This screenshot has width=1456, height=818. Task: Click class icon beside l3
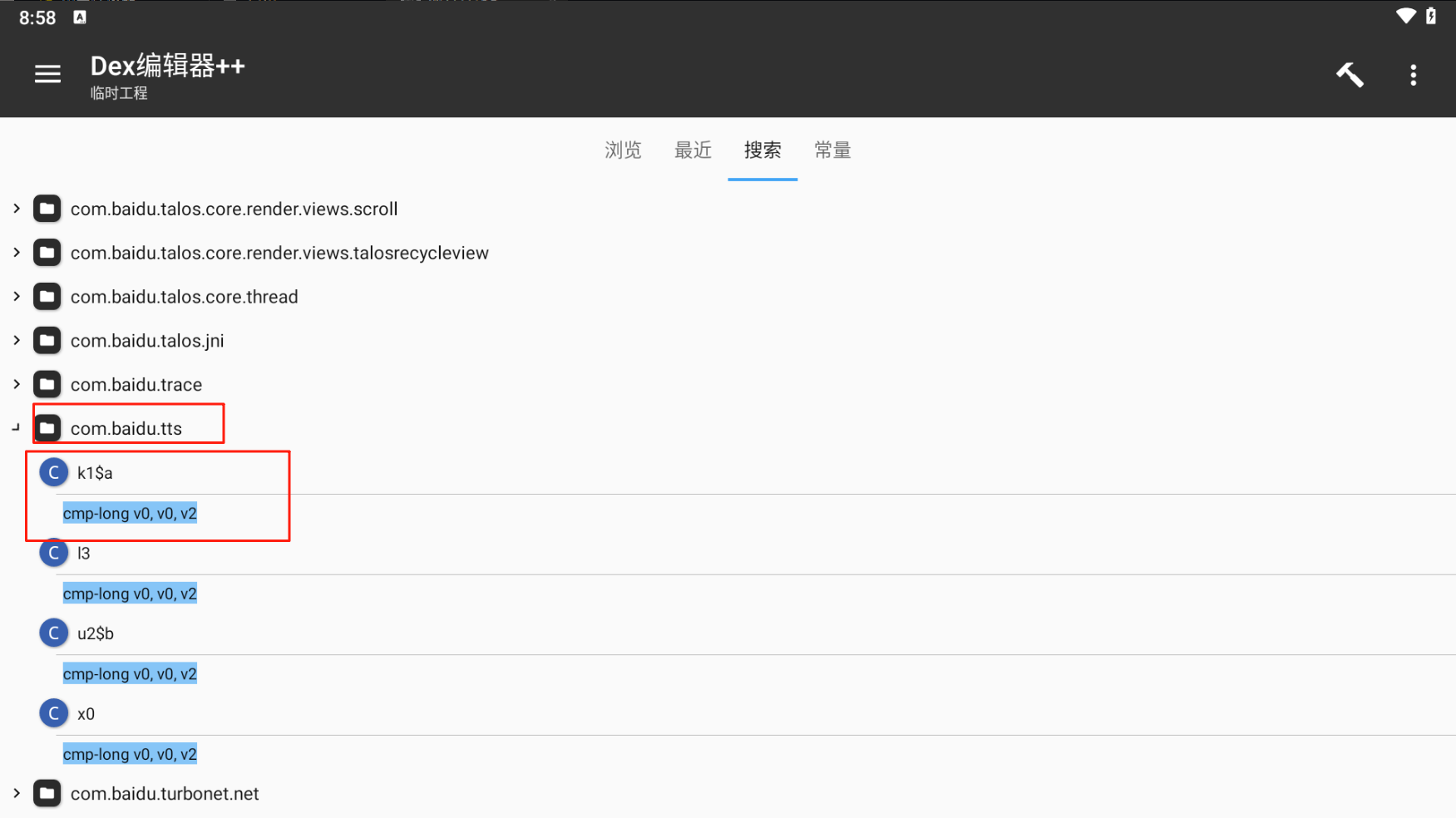54,553
